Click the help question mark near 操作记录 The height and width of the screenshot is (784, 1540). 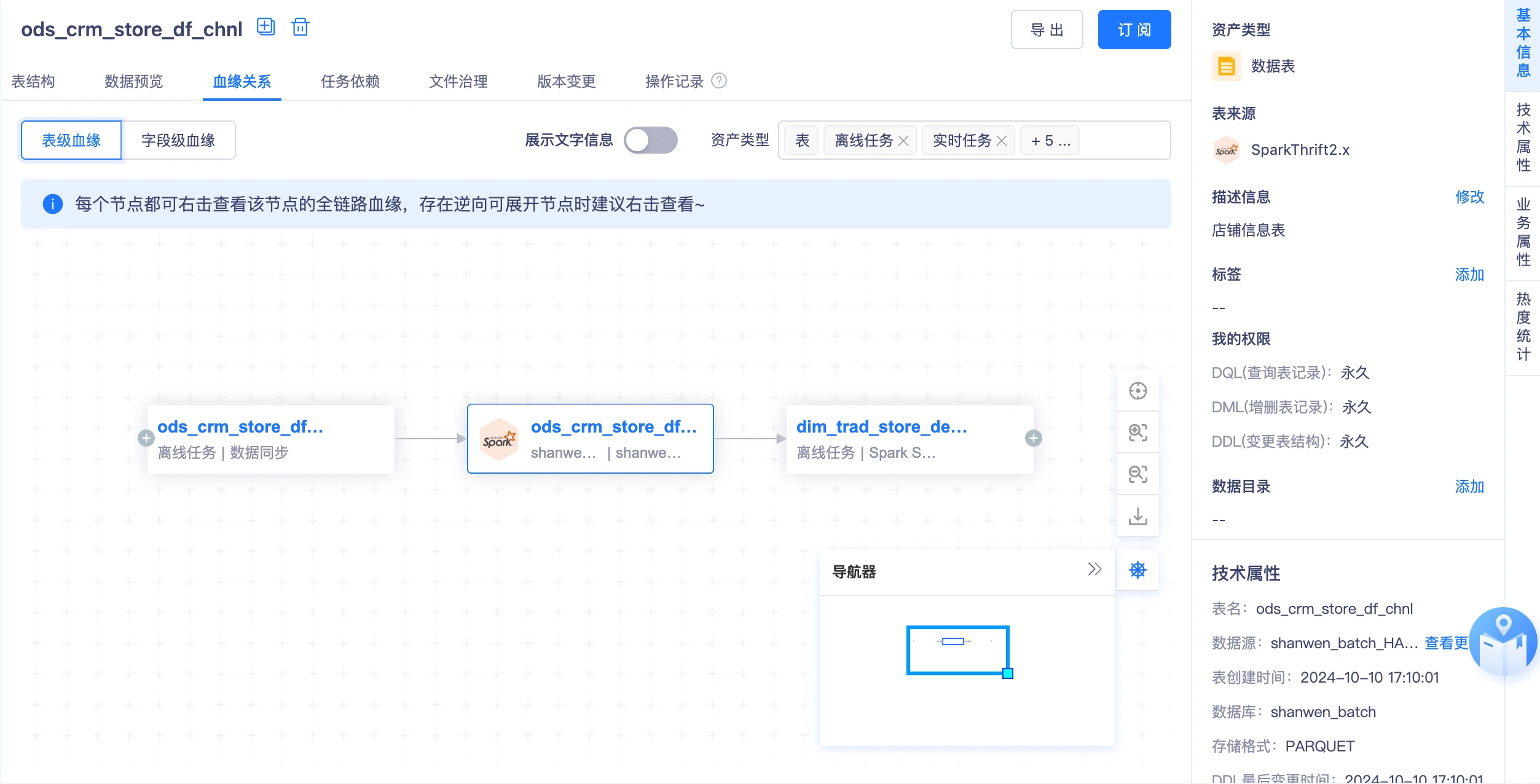click(x=718, y=80)
